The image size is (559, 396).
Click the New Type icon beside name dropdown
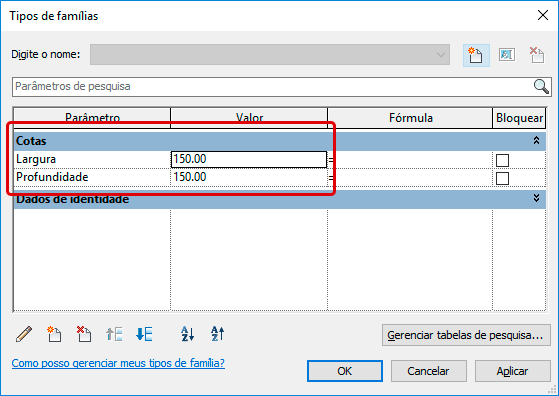pos(476,55)
